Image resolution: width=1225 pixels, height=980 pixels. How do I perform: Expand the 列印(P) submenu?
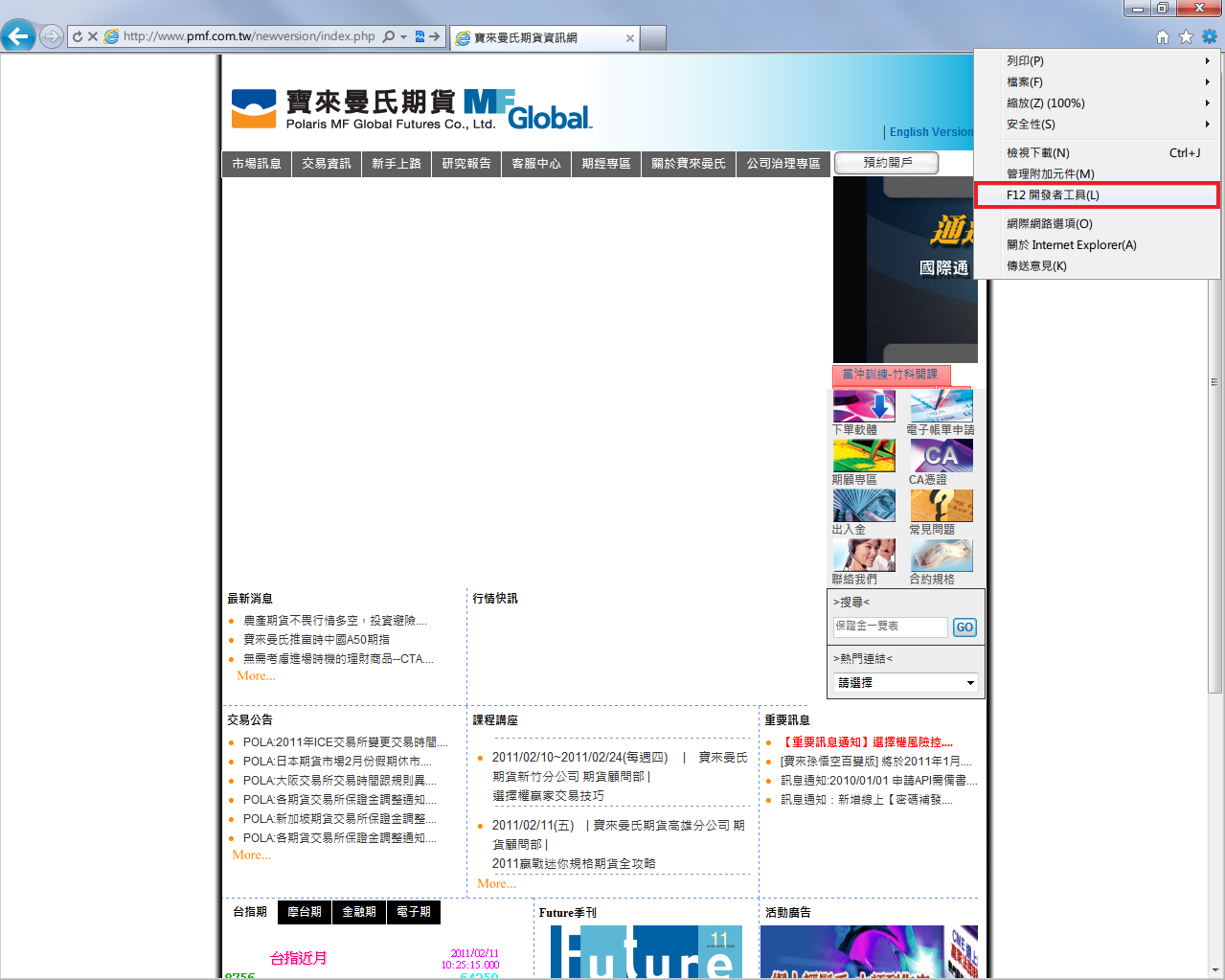click(x=1097, y=60)
